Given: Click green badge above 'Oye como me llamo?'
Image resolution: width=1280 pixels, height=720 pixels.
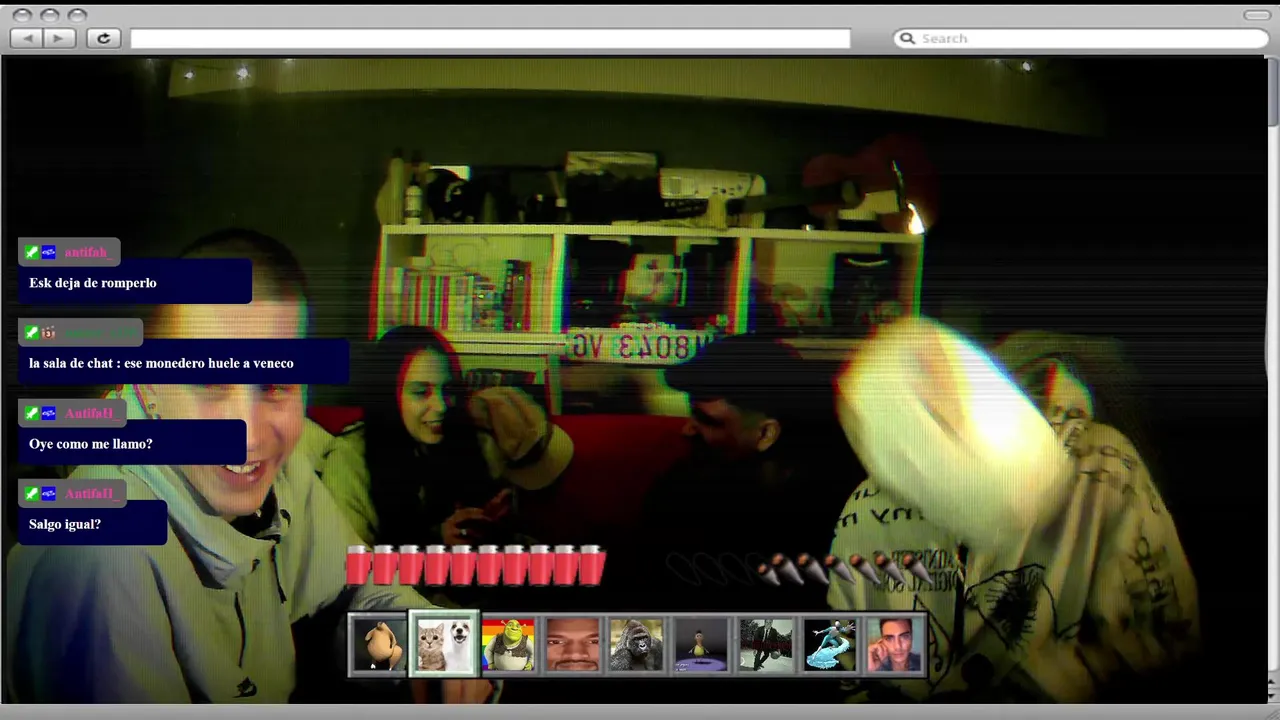Looking at the screenshot, I should 32,413.
